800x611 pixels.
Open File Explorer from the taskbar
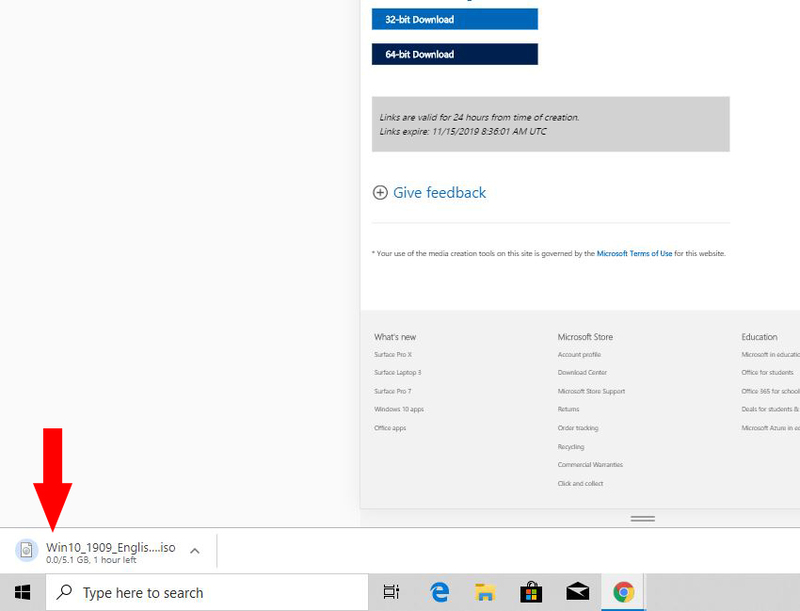pyautogui.click(x=485, y=592)
